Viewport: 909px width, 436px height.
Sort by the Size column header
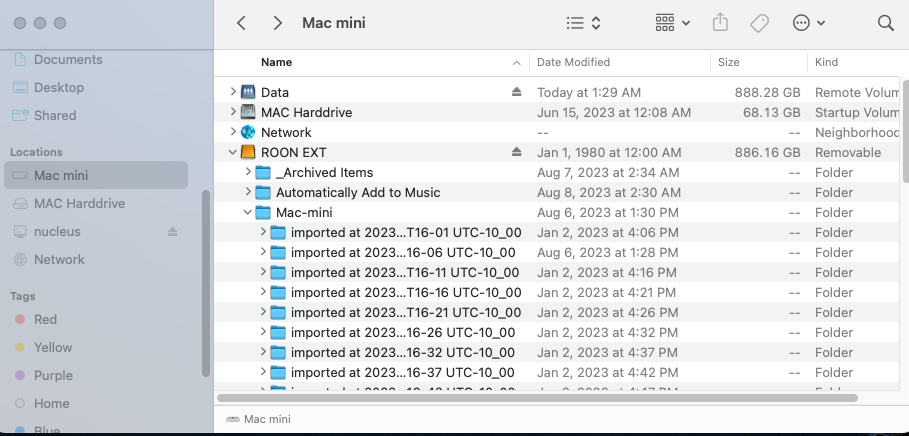[x=729, y=62]
